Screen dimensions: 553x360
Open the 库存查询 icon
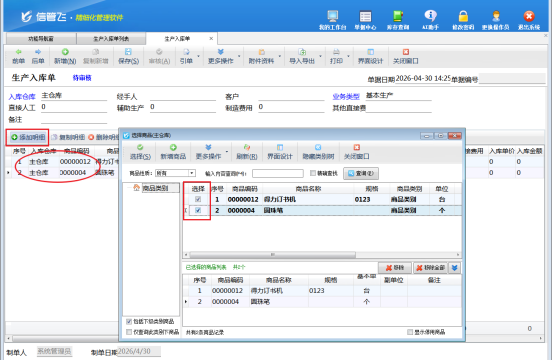point(398,20)
